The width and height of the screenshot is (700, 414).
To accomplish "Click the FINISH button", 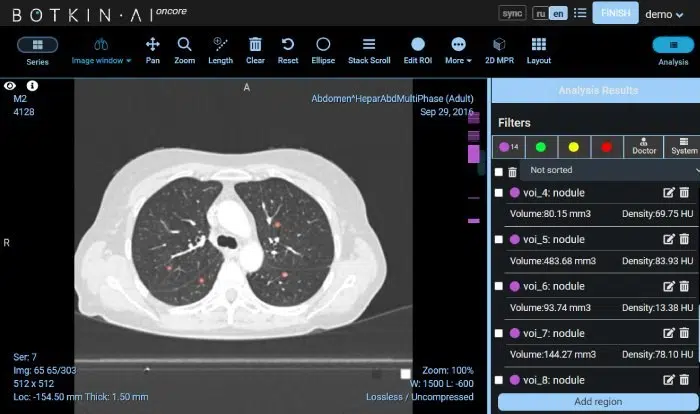I will [x=615, y=13].
